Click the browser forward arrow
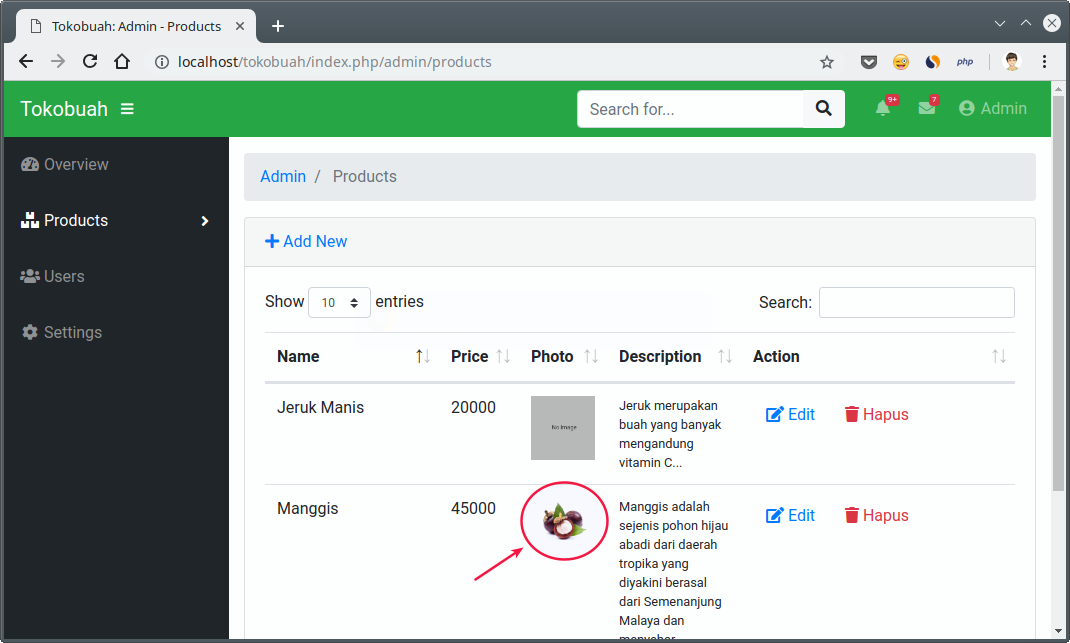1070x643 pixels. click(58, 61)
